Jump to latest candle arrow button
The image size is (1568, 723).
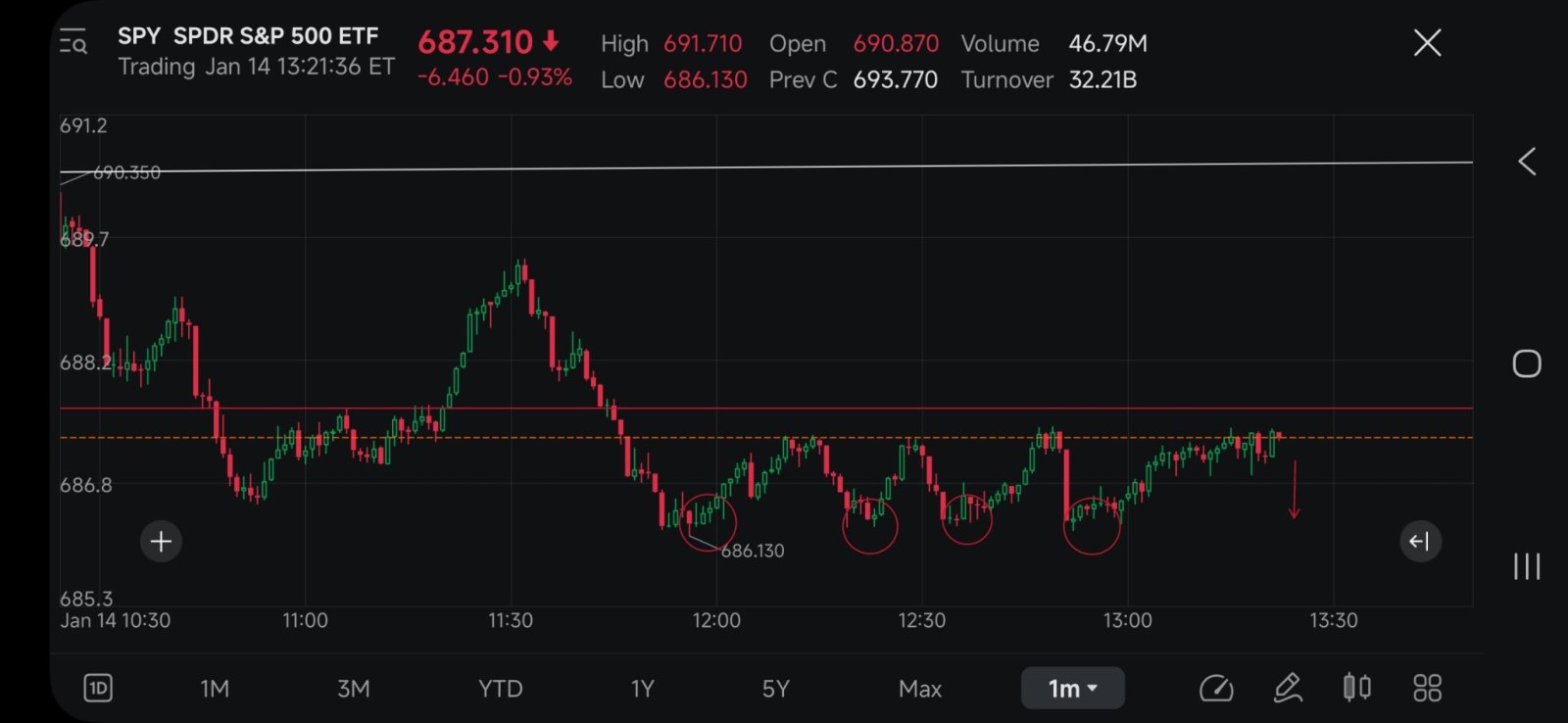[1419, 541]
